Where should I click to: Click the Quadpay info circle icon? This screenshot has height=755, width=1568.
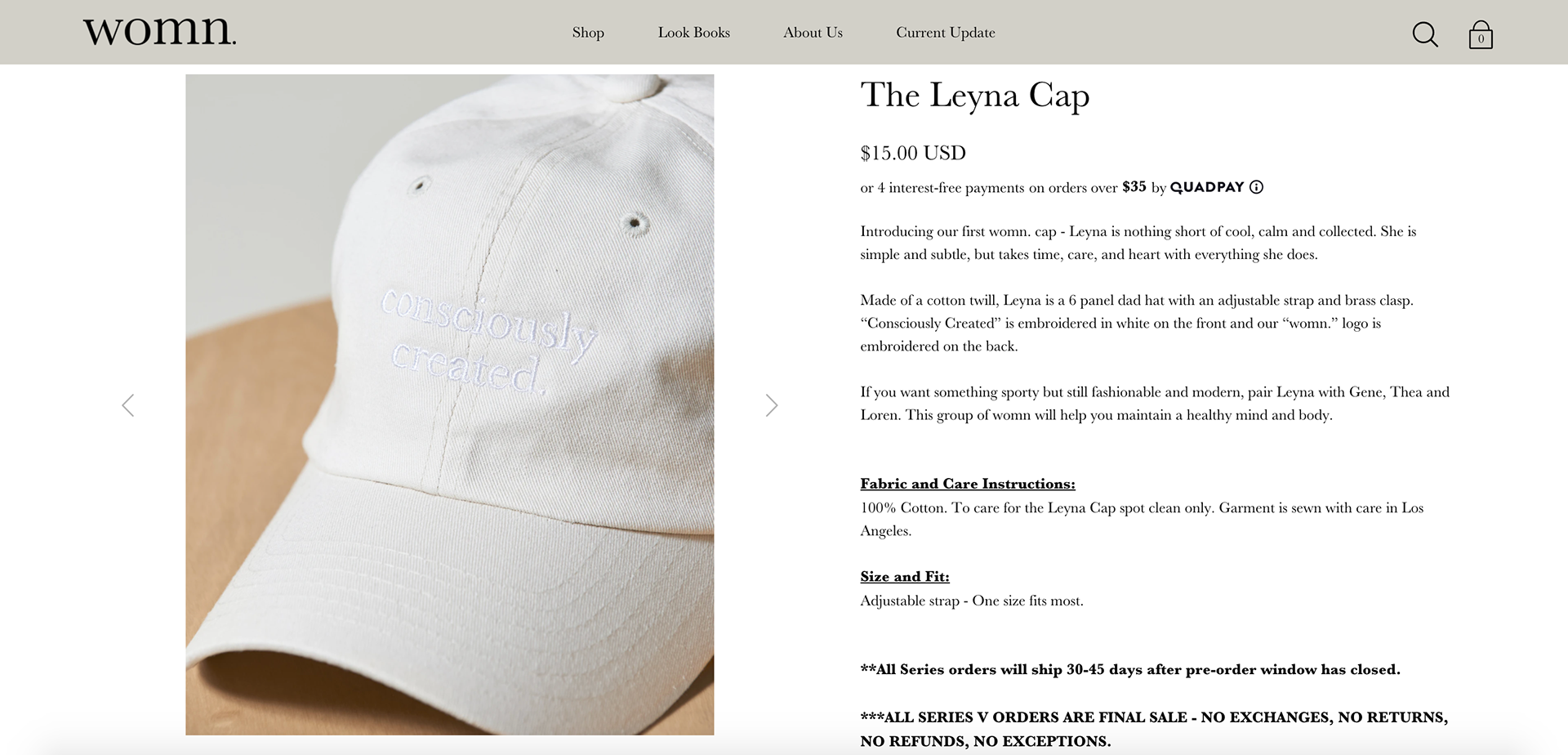pos(1256,187)
